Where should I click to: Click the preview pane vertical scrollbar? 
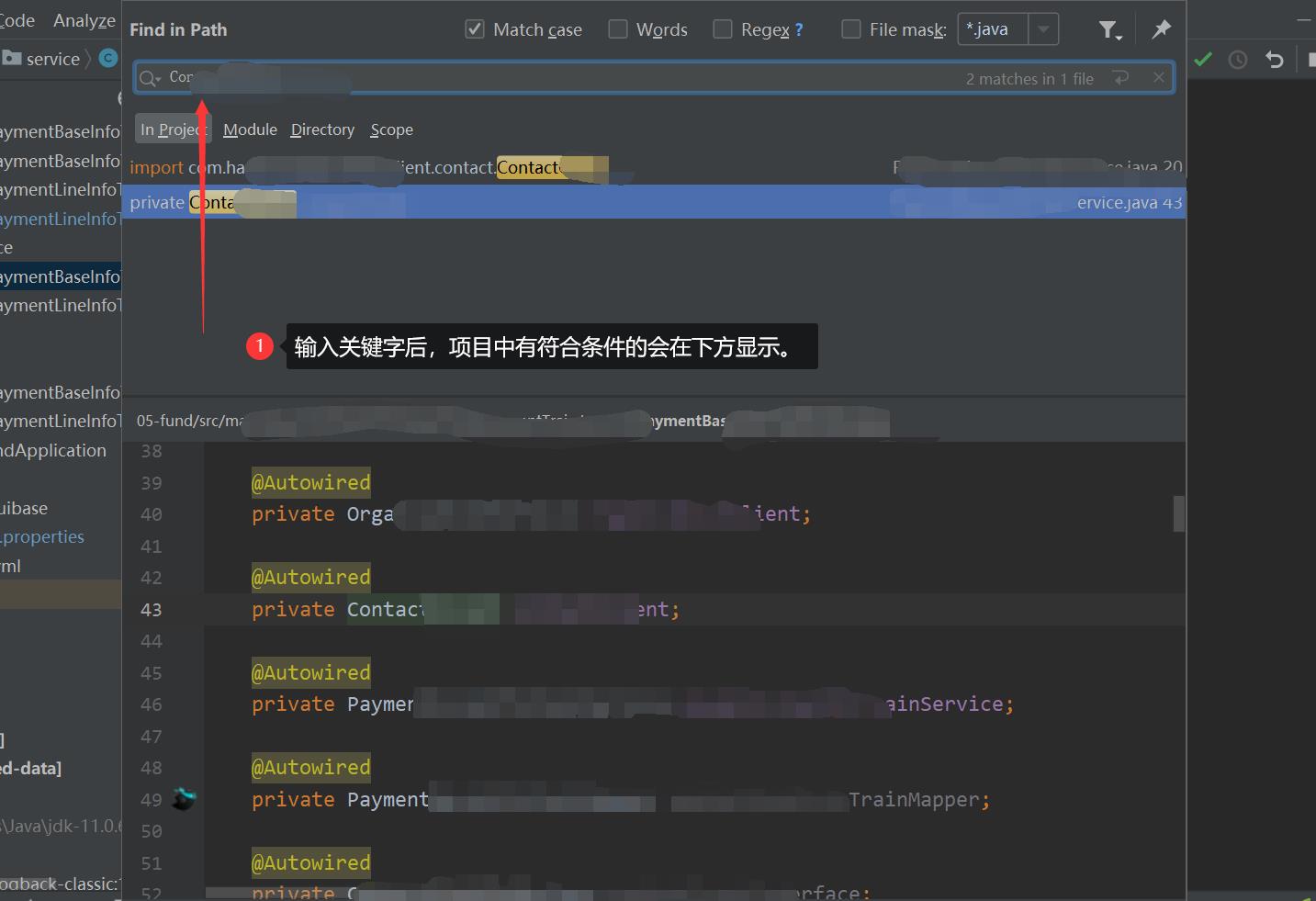point(1179,513)
